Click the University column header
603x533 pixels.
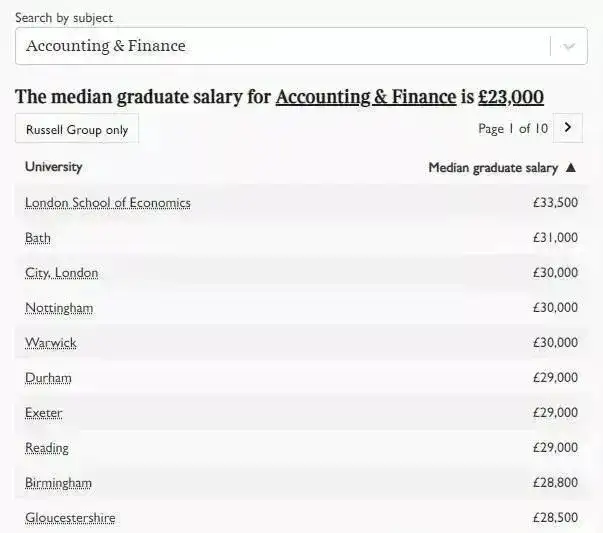click(x=53, y=167)
